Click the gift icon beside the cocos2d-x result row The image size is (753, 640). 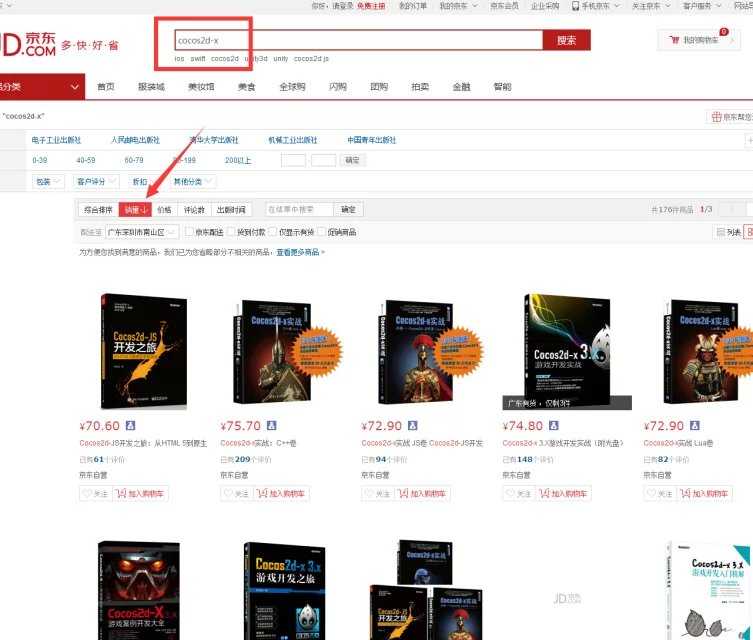tap(717, 117)
